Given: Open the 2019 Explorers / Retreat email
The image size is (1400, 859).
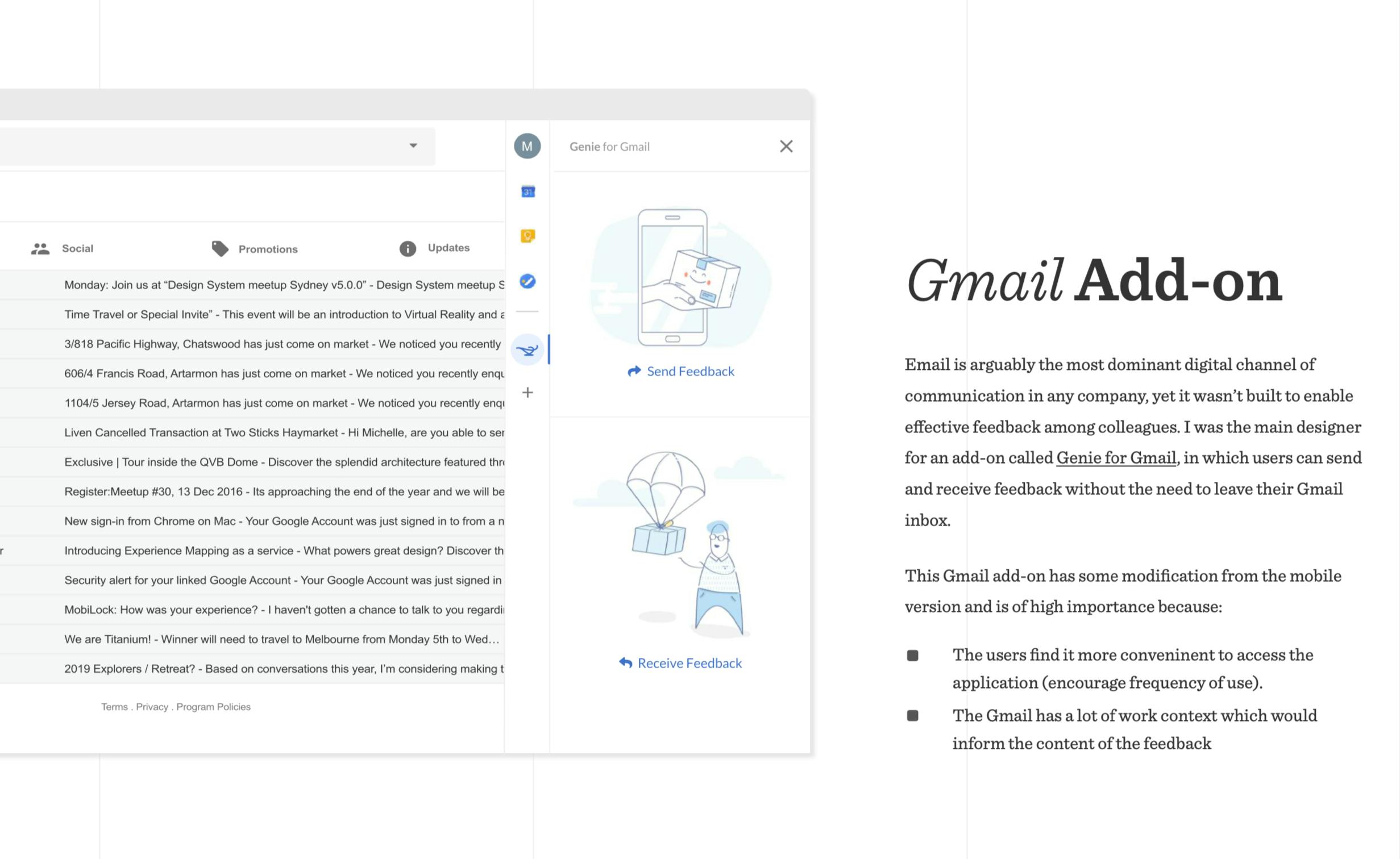Looking at the screenshot, I should (252, 669).
